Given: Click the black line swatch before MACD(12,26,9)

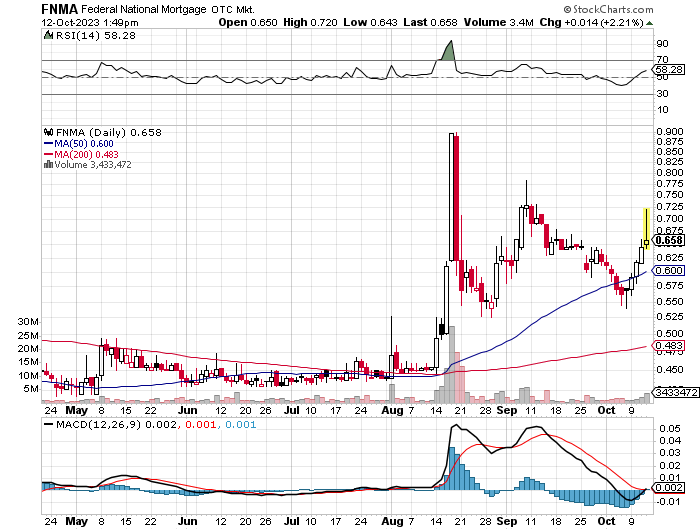Looking at the screenshot, I should click(48, 425).
